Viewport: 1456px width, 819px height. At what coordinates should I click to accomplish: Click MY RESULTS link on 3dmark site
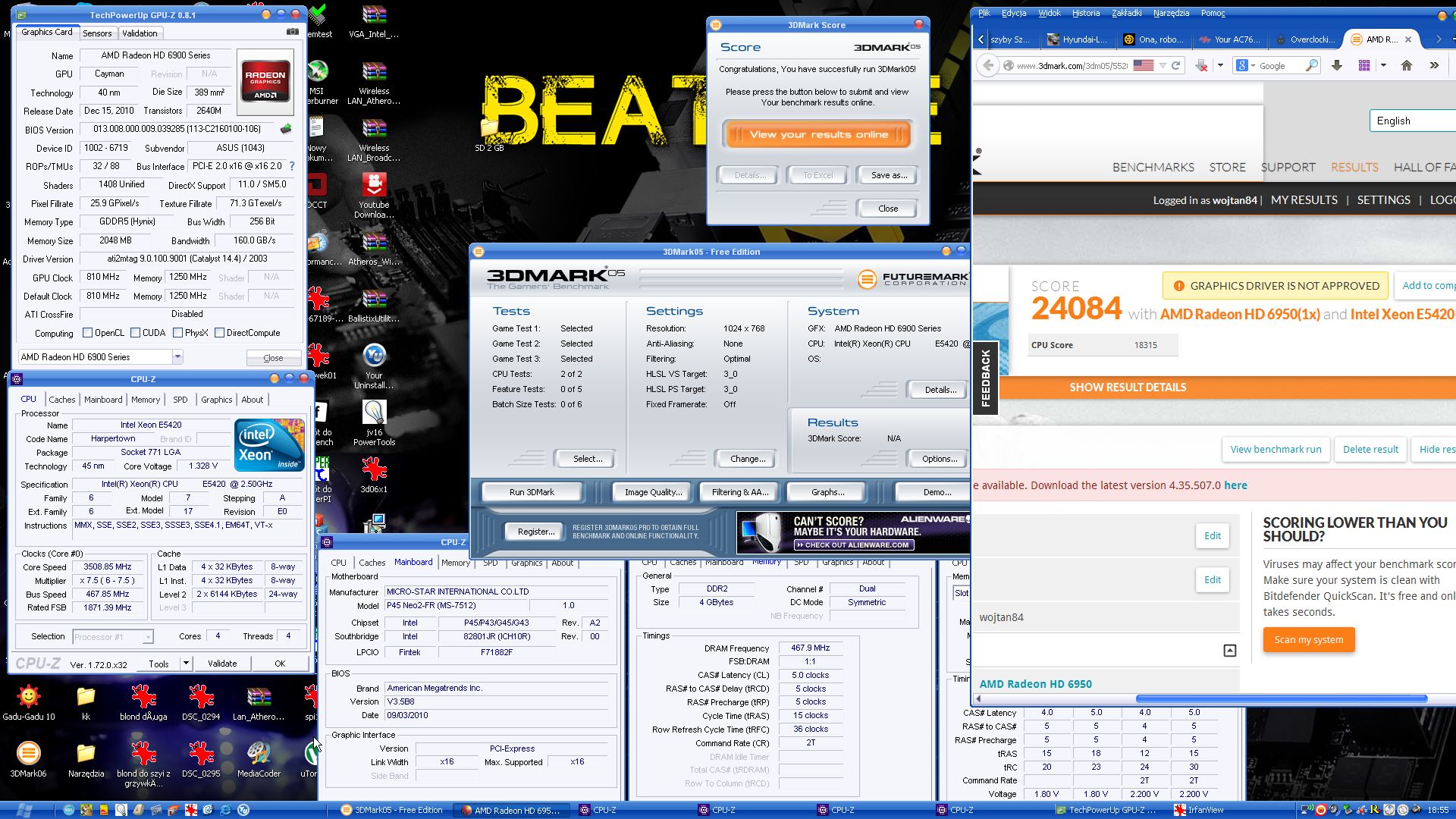tap(1304, 200)
